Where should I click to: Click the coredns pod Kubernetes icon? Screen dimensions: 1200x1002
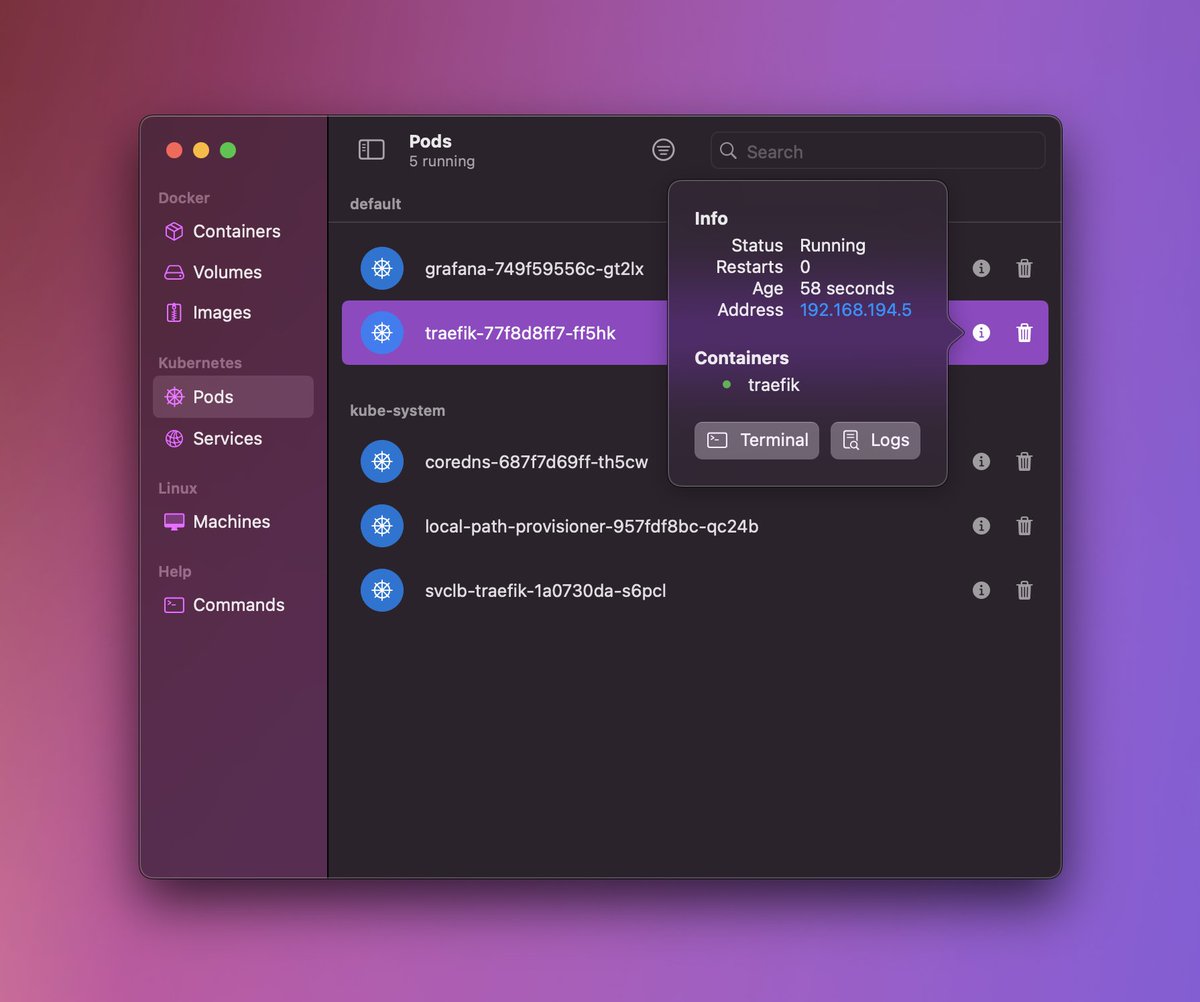[x=382, y=462]
